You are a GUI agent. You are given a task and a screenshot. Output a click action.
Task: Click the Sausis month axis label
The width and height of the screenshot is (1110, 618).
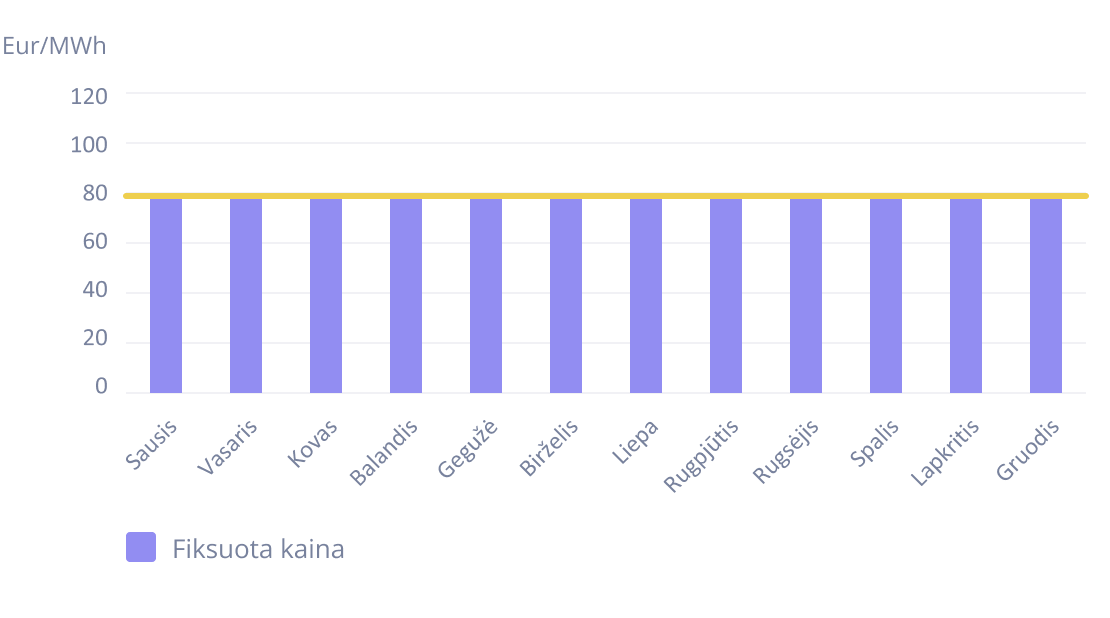click(153, 444)
